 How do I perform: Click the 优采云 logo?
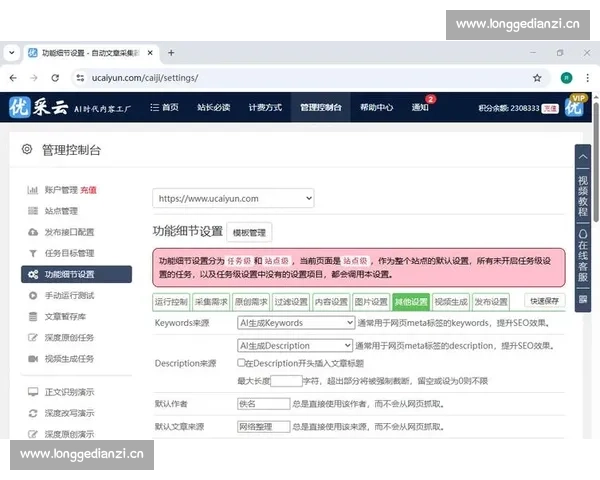click(x=39, y=107)
